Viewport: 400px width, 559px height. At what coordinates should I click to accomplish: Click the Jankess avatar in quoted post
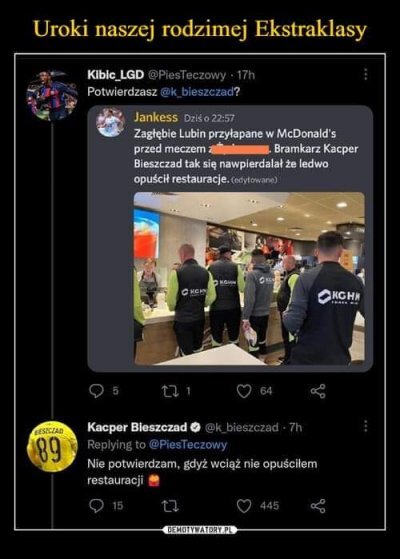111,123
